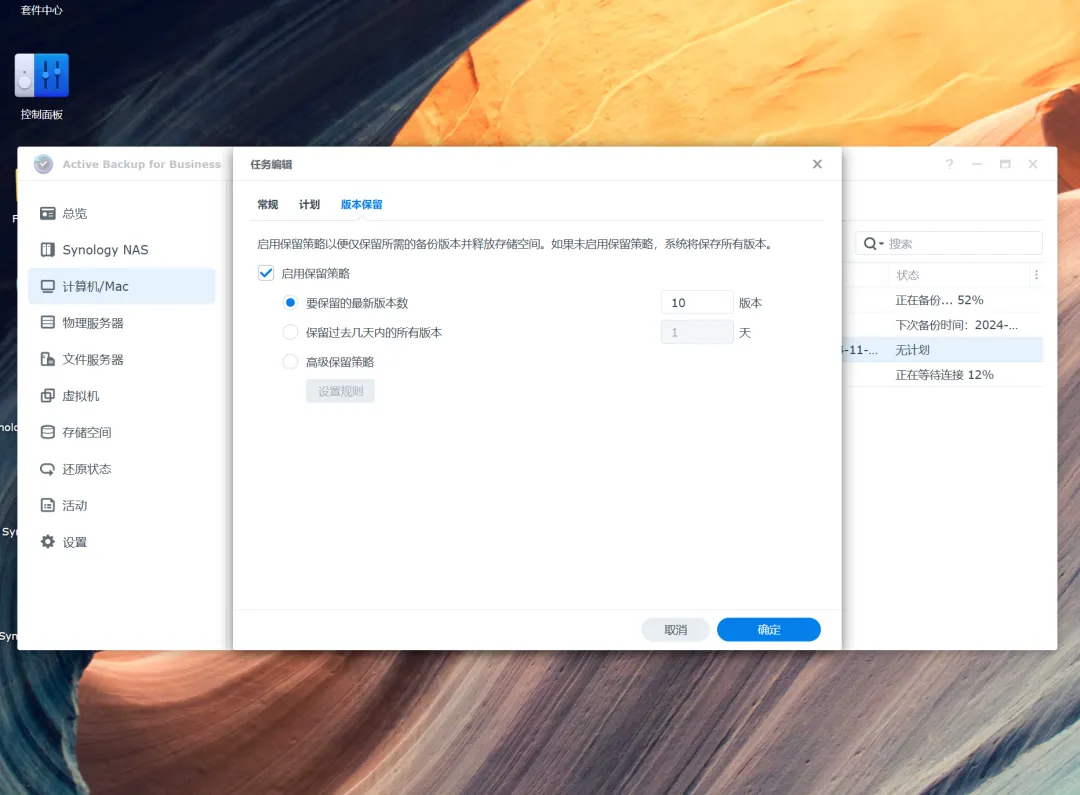This screenshot has height=795, width=1080.
Task: Click the 状态 column header
Action: pyautogui.click(x=908, y=275)
